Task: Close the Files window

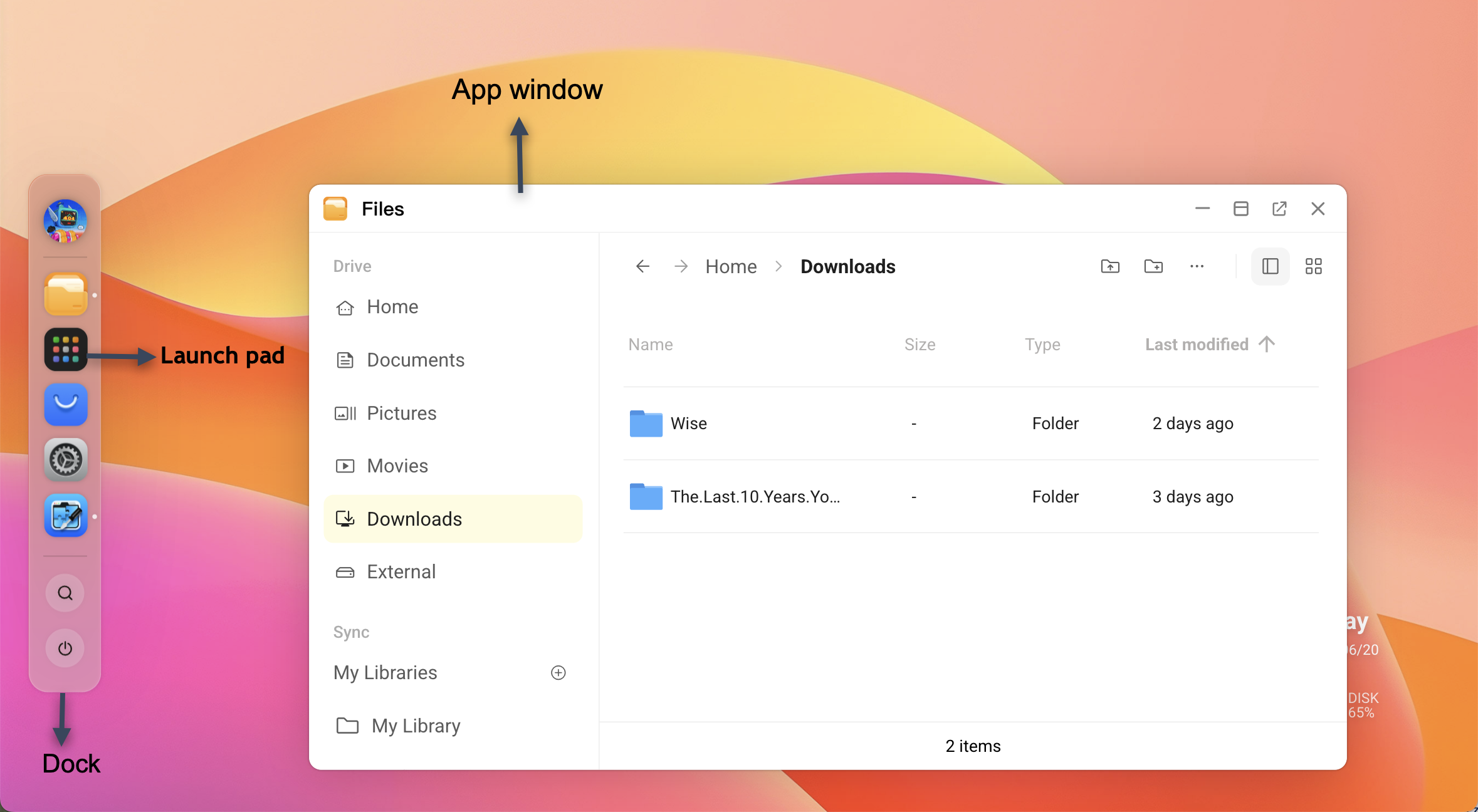Action: [x=1318, y=209]
